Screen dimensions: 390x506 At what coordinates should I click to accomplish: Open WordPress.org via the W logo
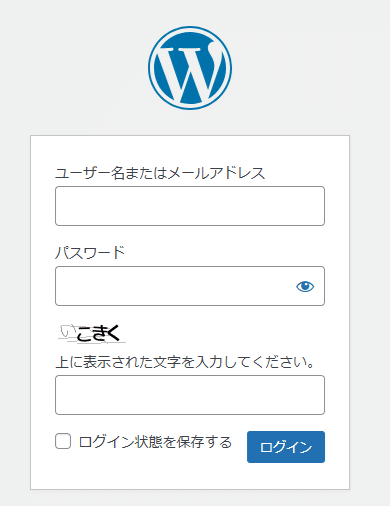click(x=190, y=68)
